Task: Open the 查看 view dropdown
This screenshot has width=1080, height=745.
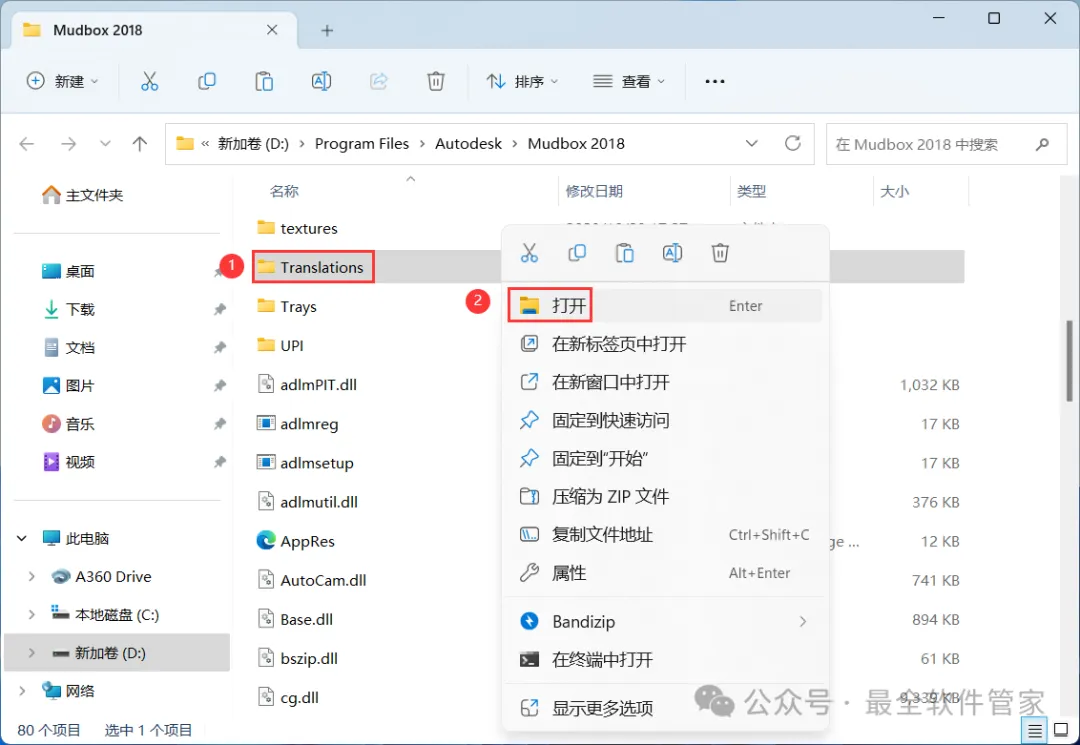Action: pyautogui.click(x=629, y=81)
